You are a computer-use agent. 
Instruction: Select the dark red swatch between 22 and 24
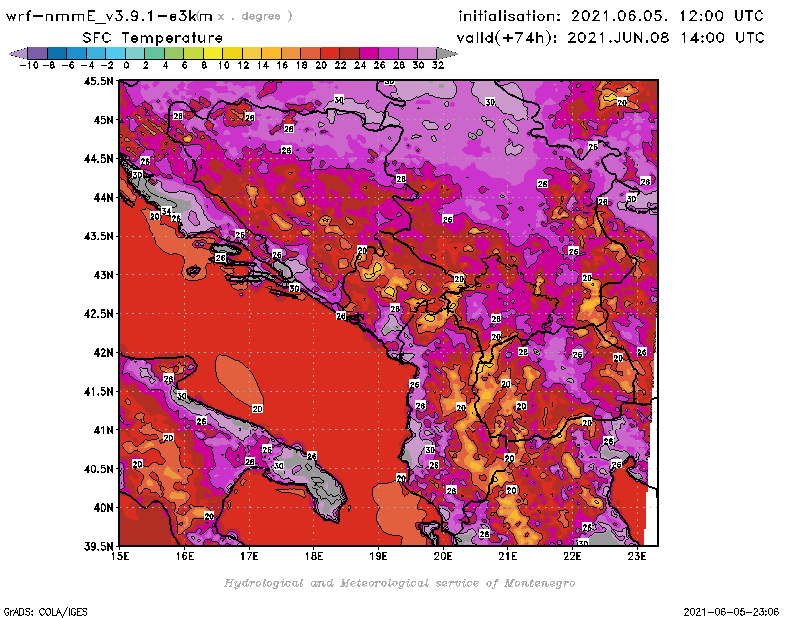(x=349, y=53)
